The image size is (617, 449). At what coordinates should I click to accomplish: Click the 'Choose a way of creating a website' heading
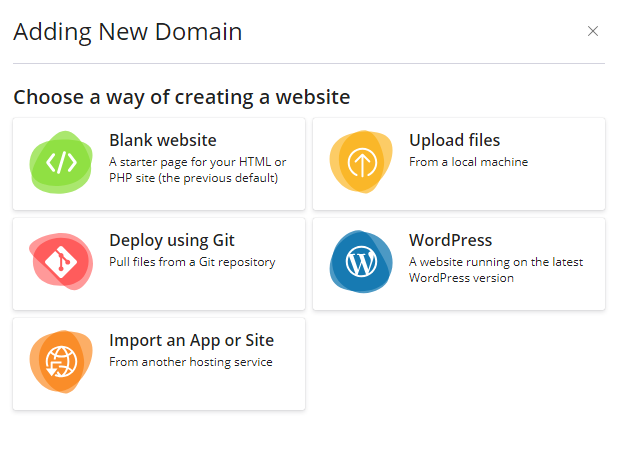(181, 97)
